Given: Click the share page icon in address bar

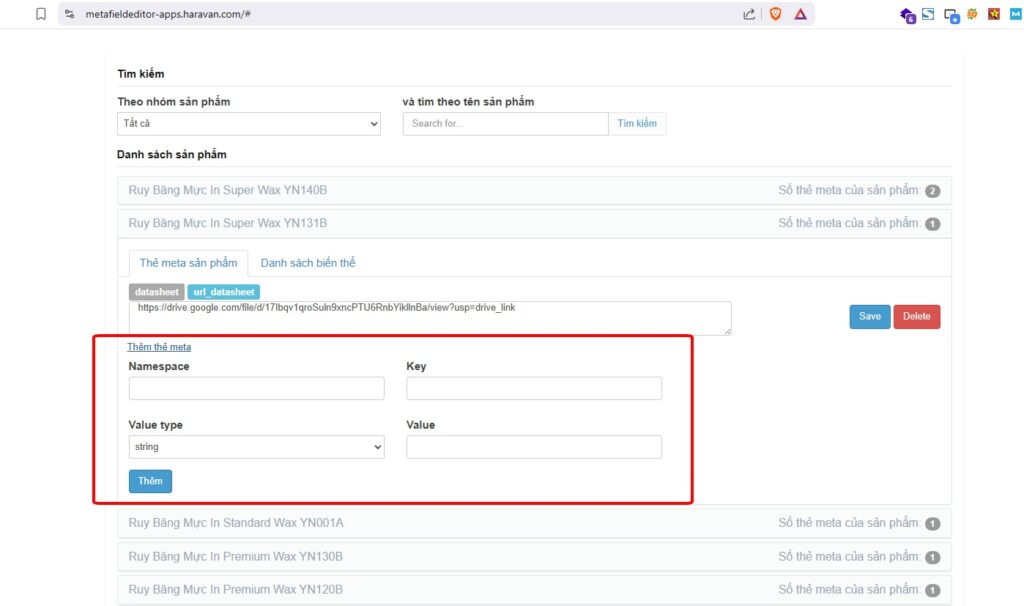Looking at the screenshot, I should pyautogui.click(x=749, y=14).
